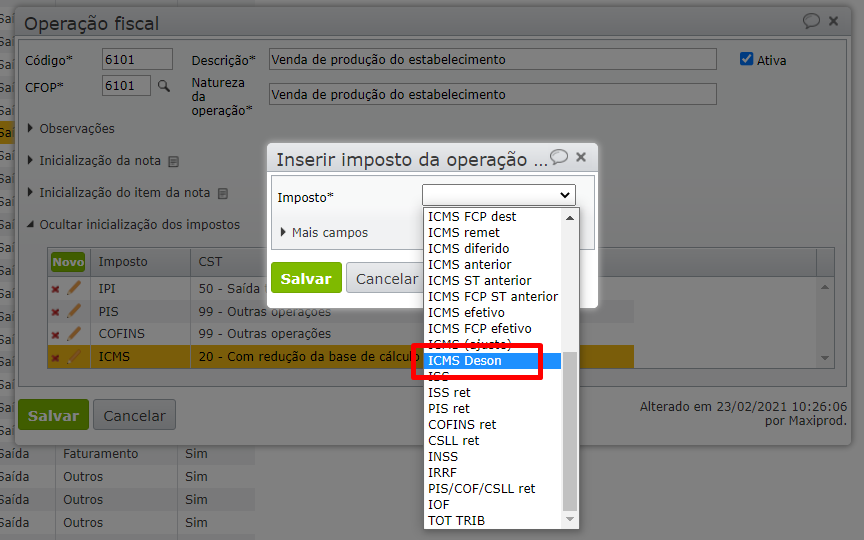The width and height of the screenshot is (864, 540).
Task: Select PIS/COF/CSLL ret option
Action: (493, 488)
